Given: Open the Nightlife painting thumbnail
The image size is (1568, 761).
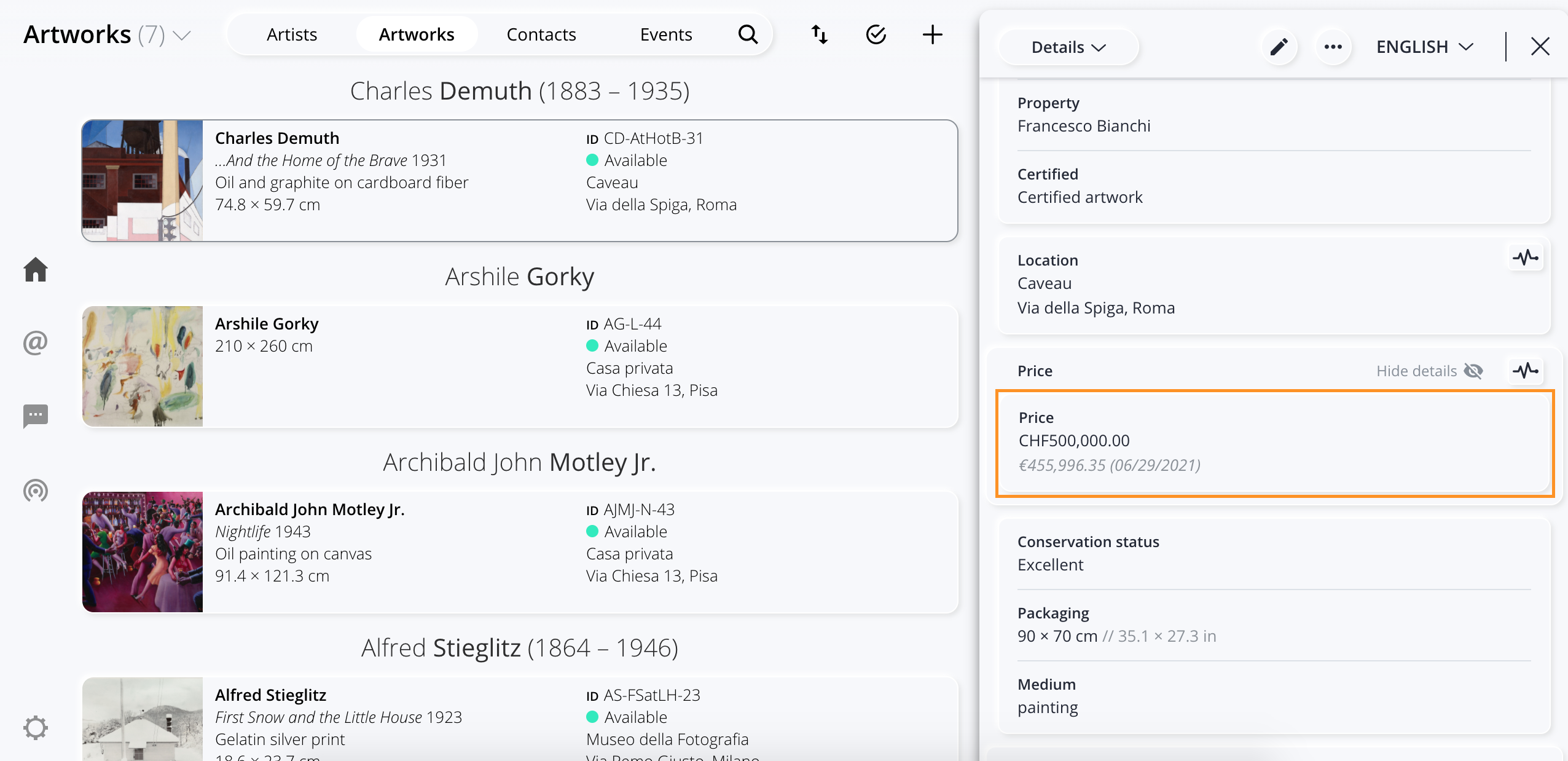Looking at the screenshot, I should point(143,552).
